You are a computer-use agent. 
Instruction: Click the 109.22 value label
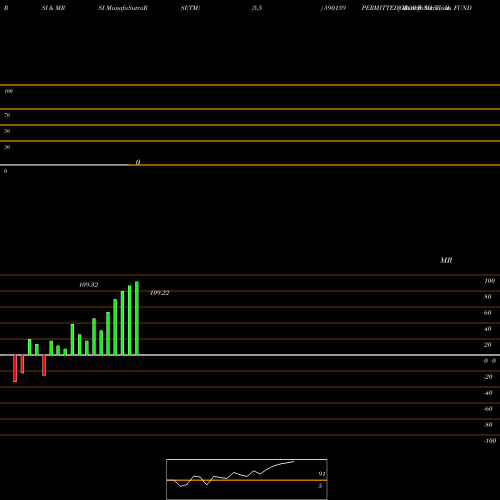coord(160,293)
